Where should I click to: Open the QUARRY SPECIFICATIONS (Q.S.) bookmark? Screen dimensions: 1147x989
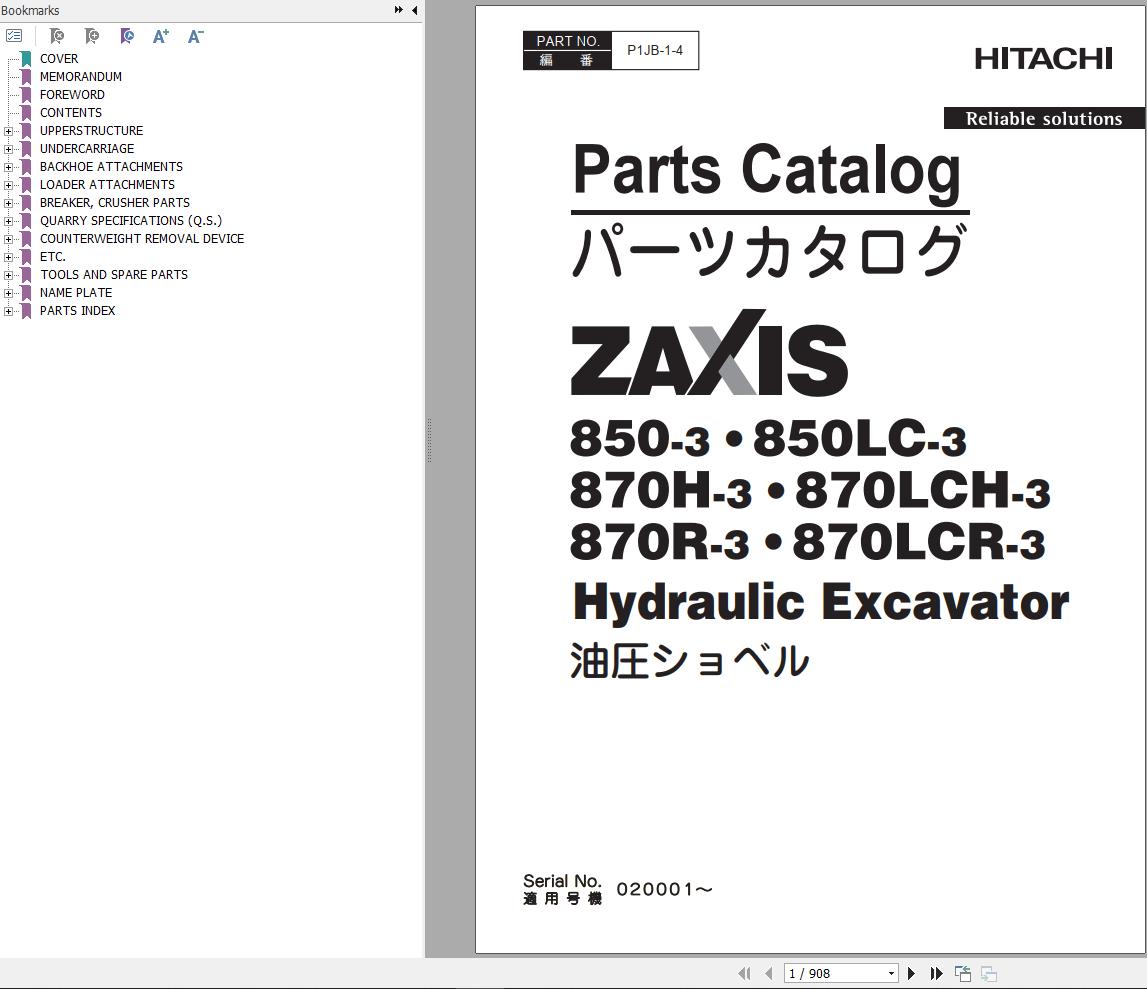[131, 220]
